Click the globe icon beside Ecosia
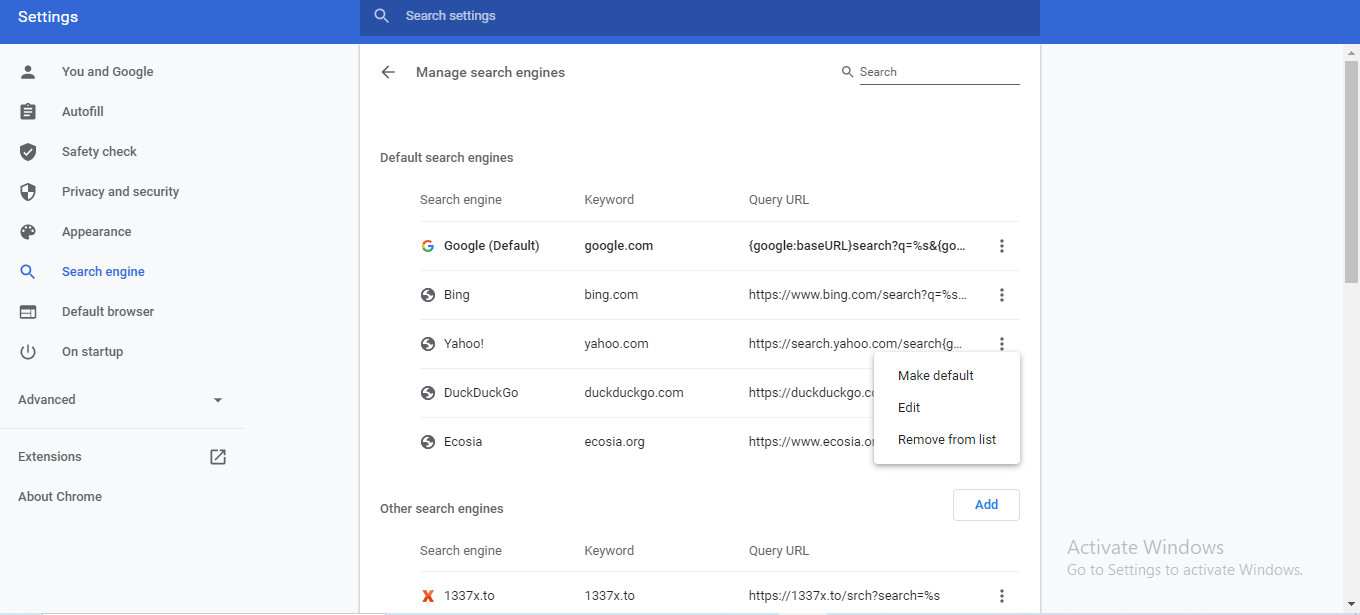This screenshot has width=1360, height=615. 428,442
